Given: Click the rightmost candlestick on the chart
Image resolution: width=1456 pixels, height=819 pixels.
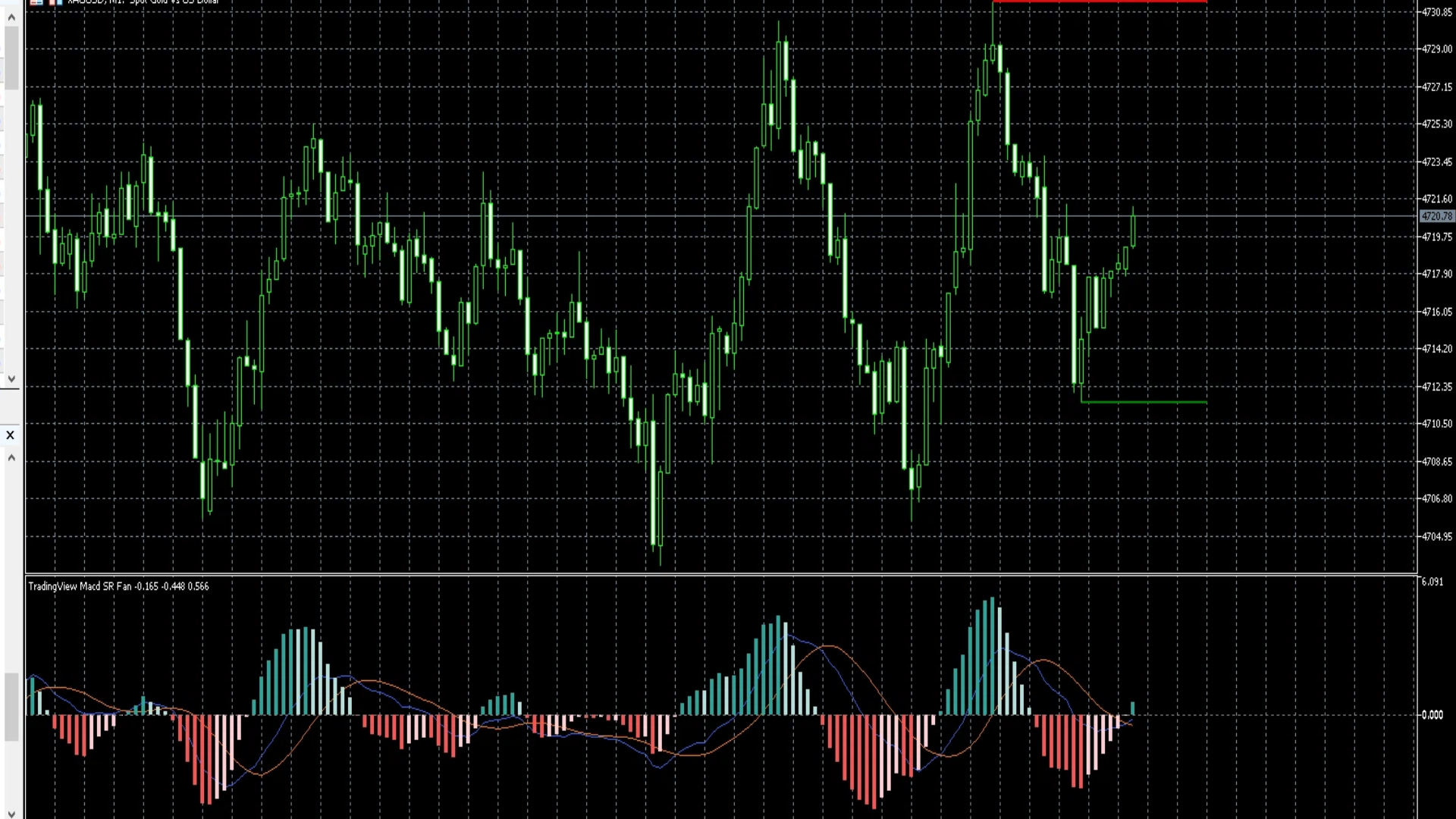Looking at the screenshot, I should point(1133,229).
